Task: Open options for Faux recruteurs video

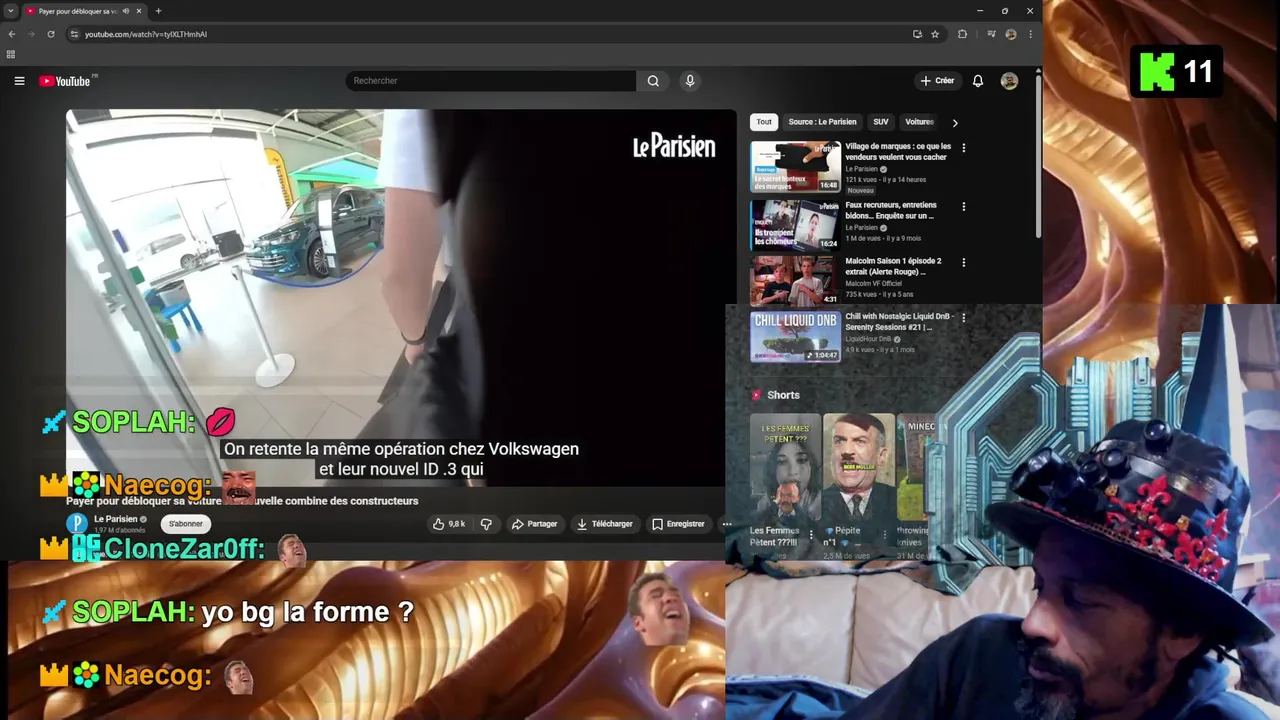Action: (964, 207)
